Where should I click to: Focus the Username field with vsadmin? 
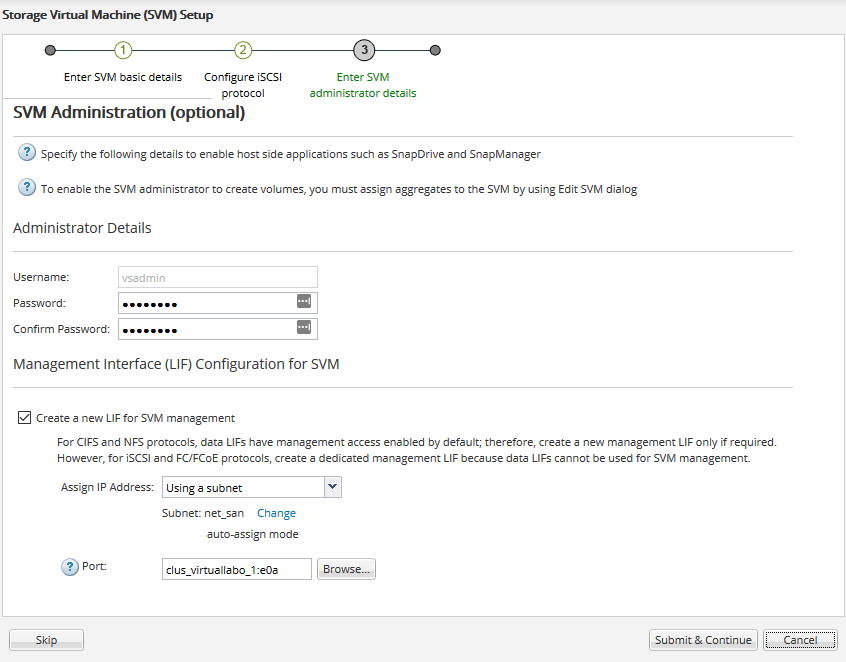(x=218, y=277)
